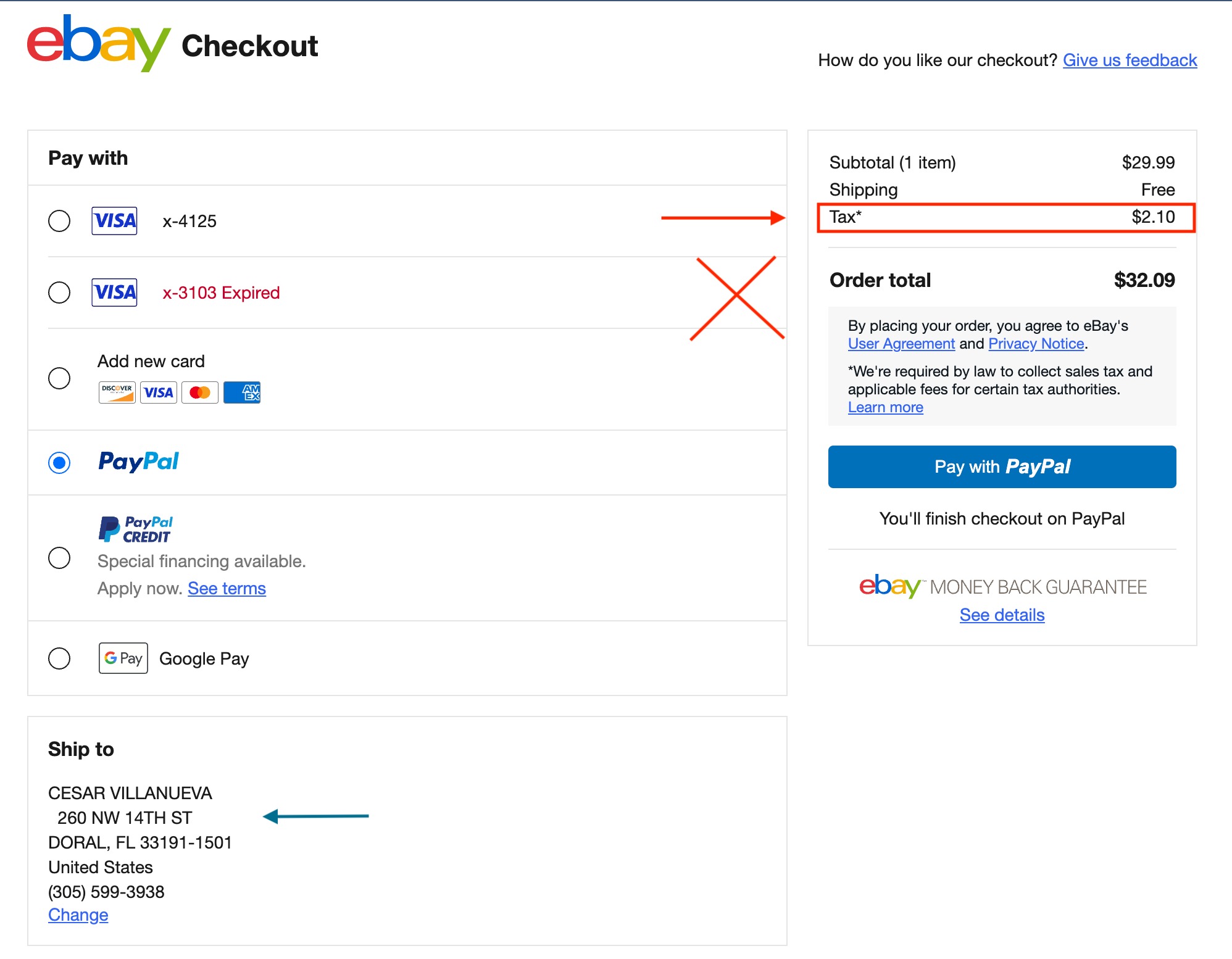Click the PayPal logo payment option
Viewport: 1232px width, 959px height.
coord(138,462)
